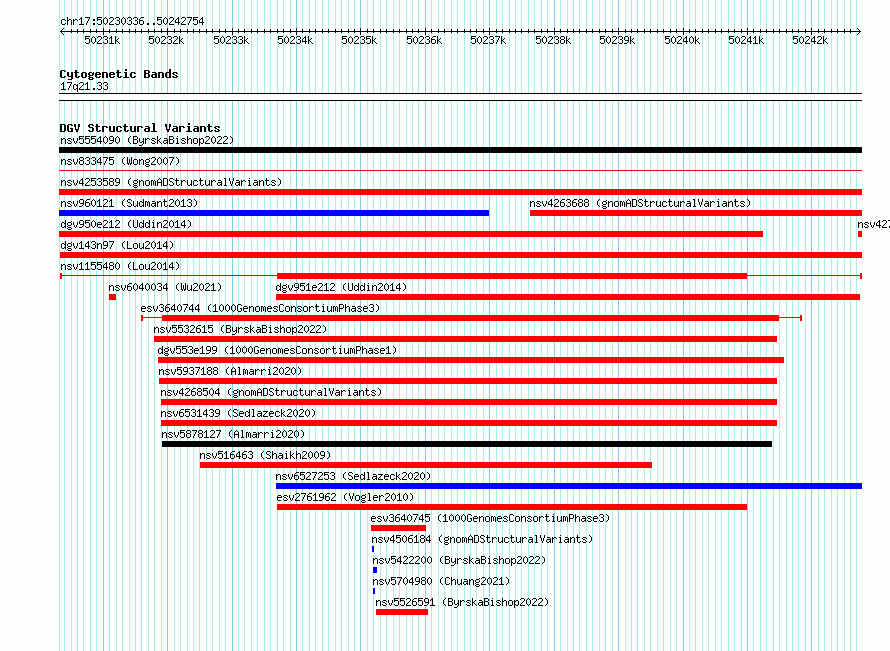Image resolution: width=890 pixels, height=651 pixels.
Task: Click the 50236k ruler label
Action: [424, 40]
